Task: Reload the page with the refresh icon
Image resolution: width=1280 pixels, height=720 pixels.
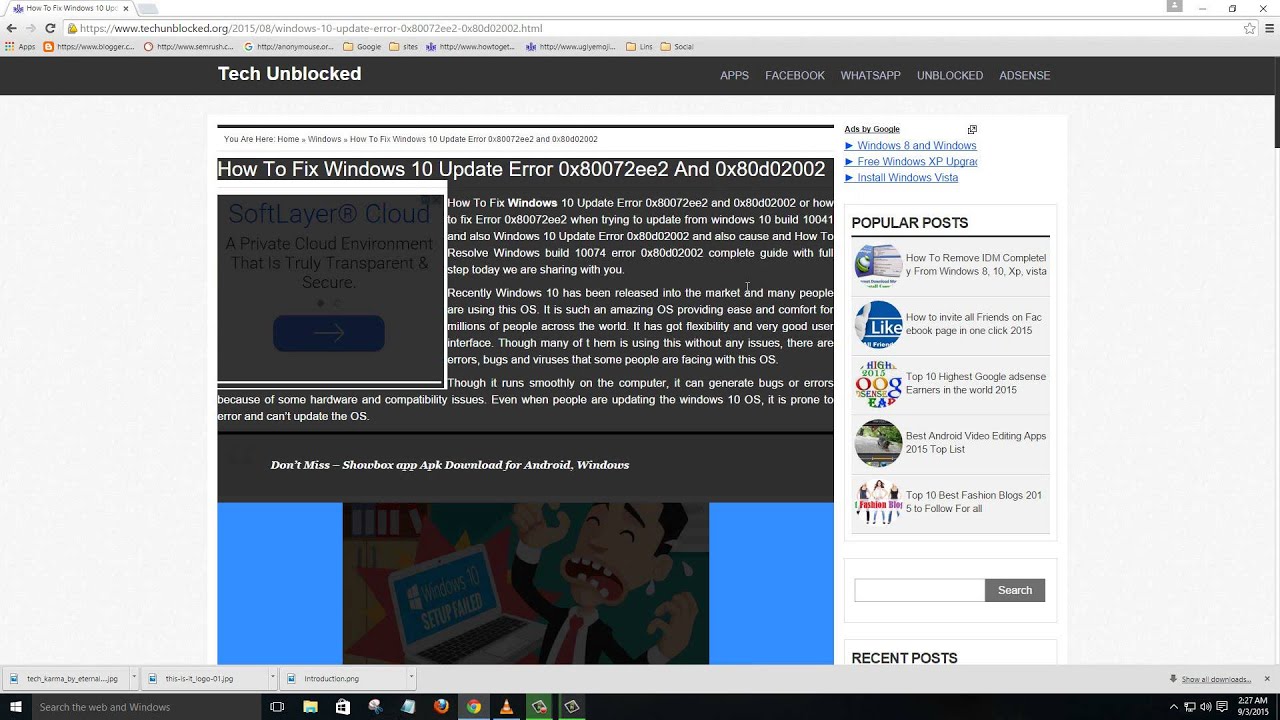Action: [x=50, y=29]
